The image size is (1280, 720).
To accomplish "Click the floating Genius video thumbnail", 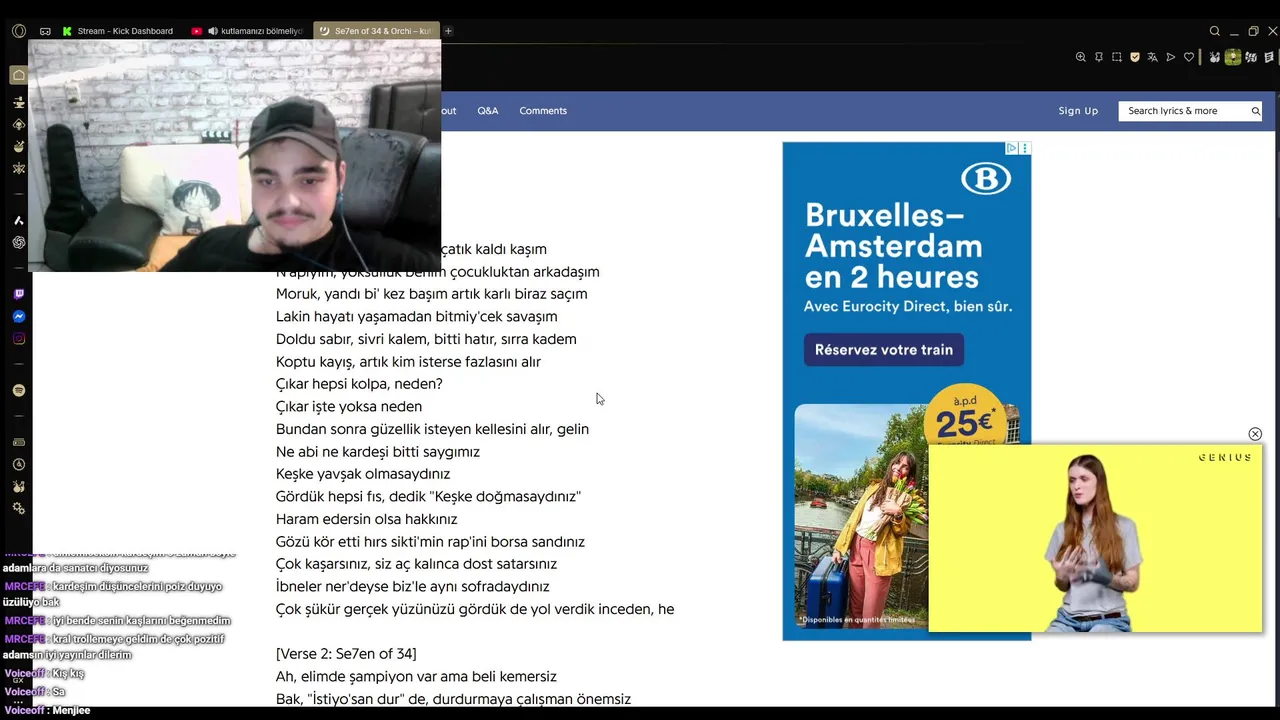I will coord(1096,538).
